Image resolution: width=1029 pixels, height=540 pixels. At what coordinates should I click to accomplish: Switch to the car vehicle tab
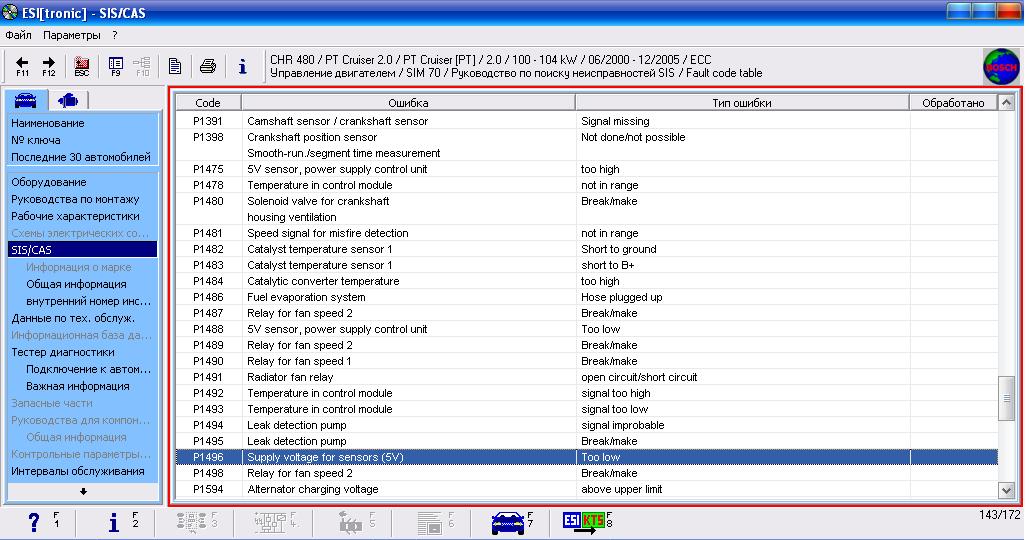point(26,100)
